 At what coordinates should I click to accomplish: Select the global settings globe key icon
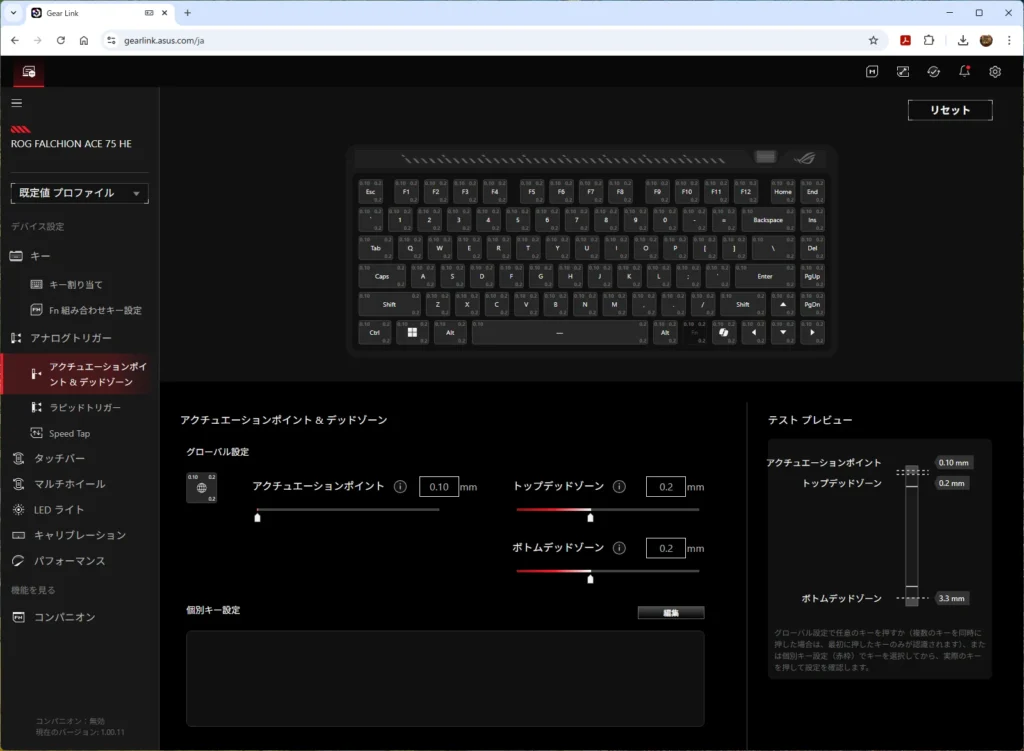coord(202,487)
